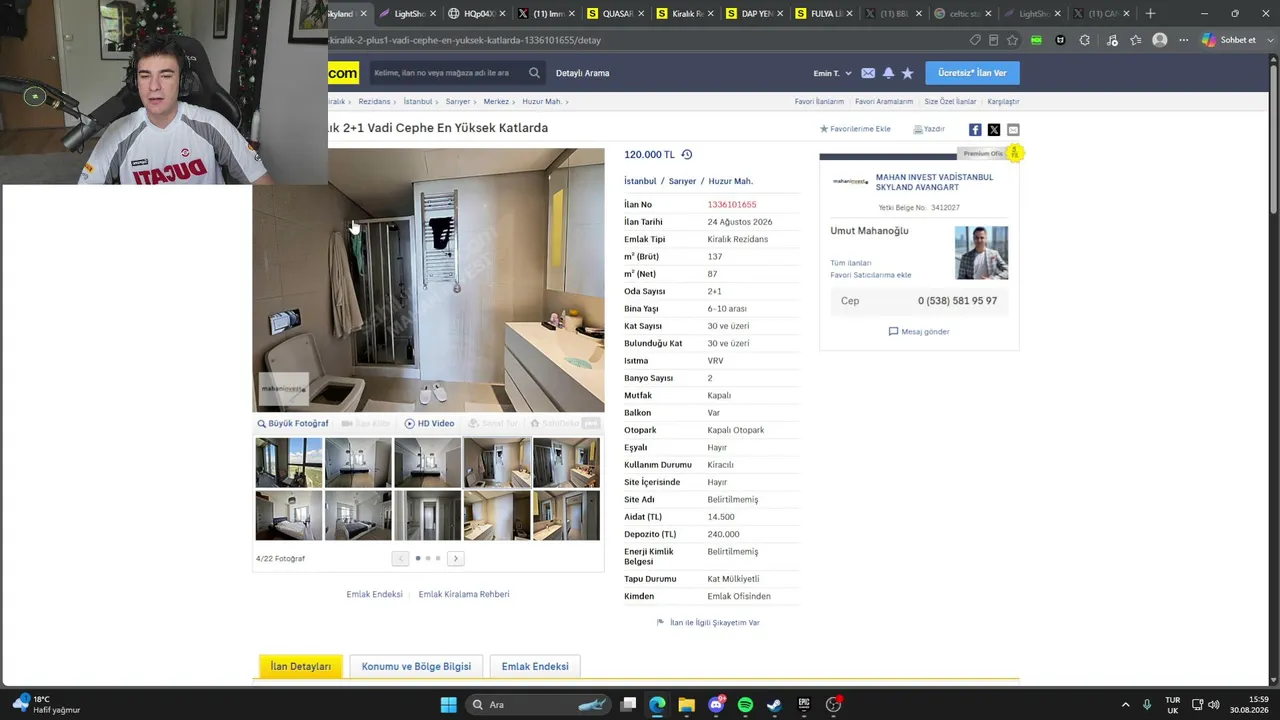This screenshot has height=720, width=1280.
Task: Click the price history clock icon
Action: (687, 155)
